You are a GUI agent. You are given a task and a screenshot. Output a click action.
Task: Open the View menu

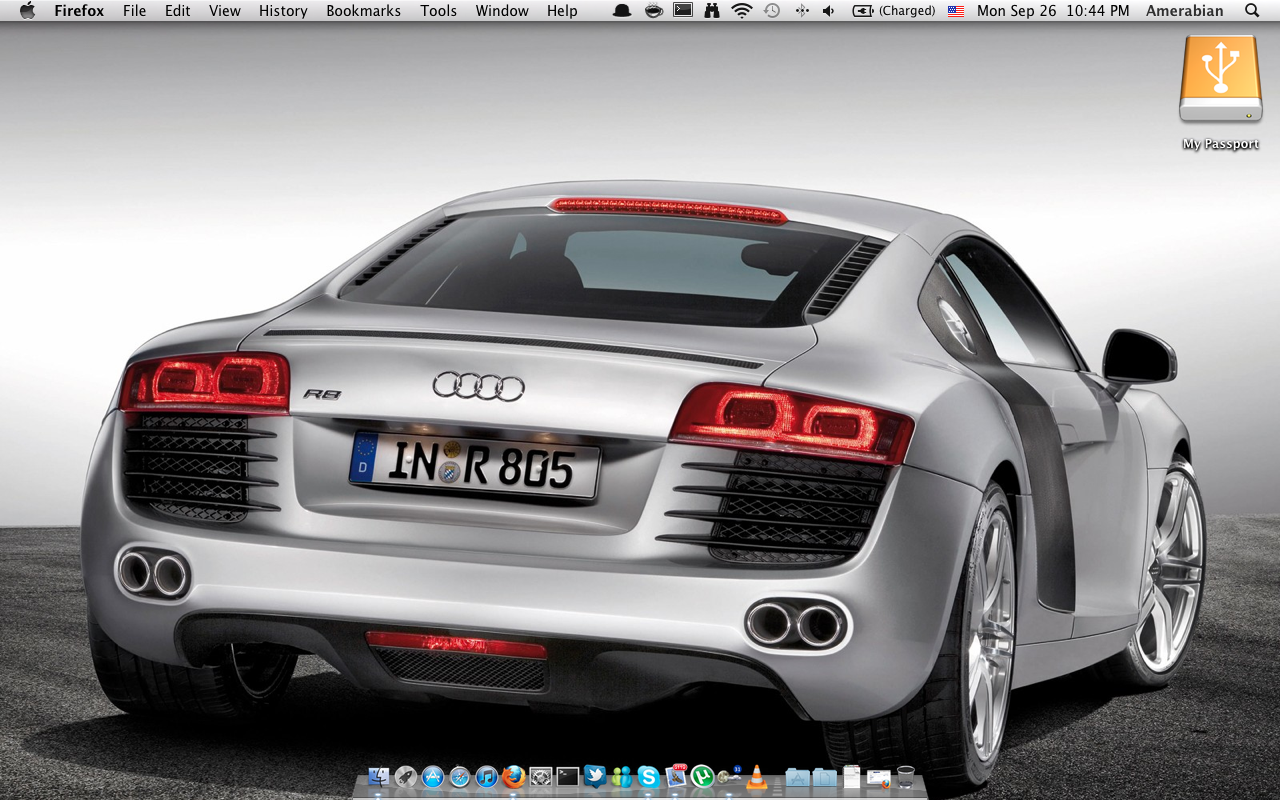click(x=225, y=11)
